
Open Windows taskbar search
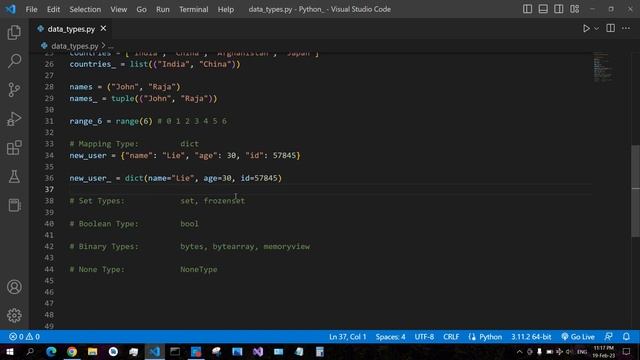click(30, 351)
